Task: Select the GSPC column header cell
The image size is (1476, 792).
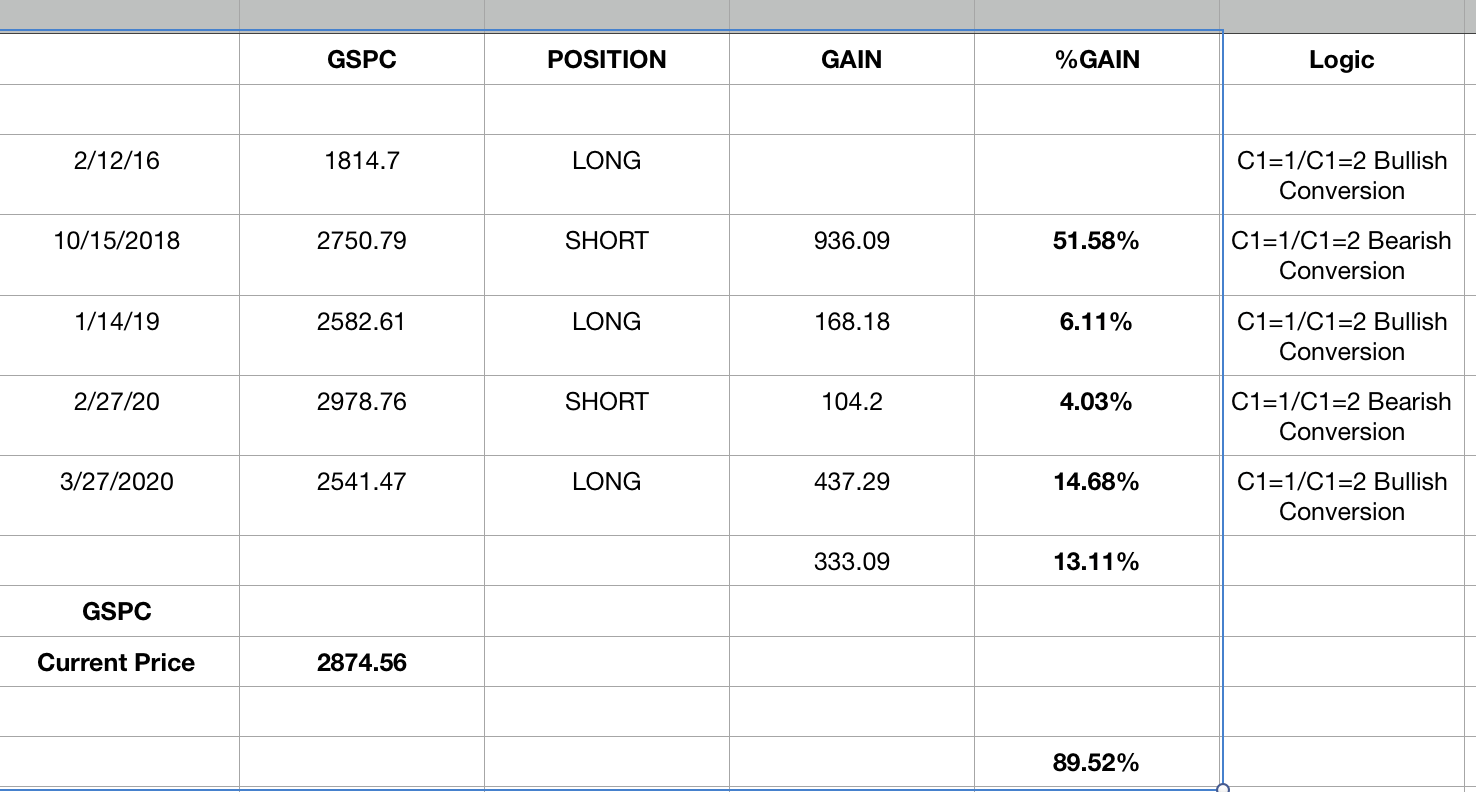Action: pos(361,60)
